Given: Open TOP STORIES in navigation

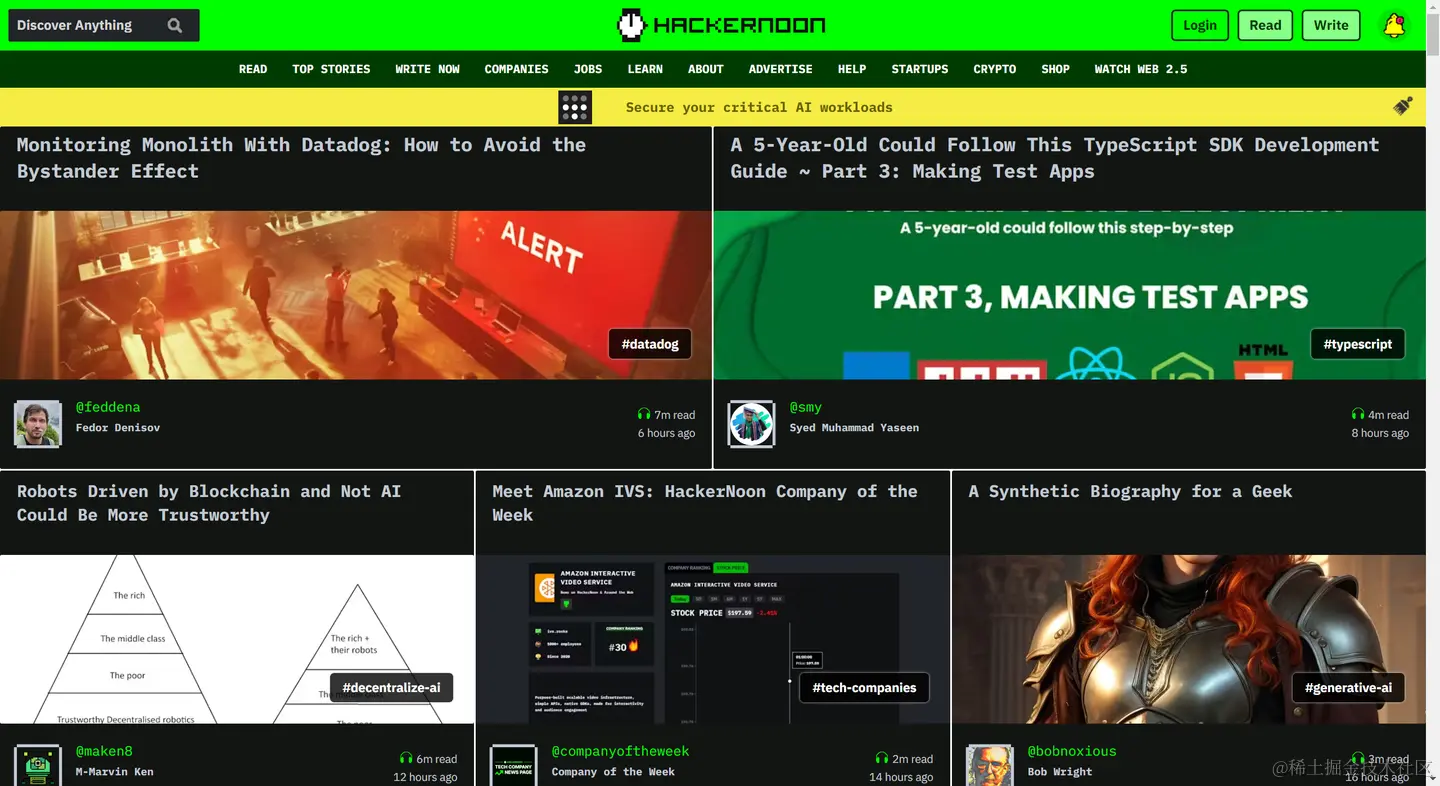Looking at the screenshot, I should pyautogui.click(x=331, y=69).
